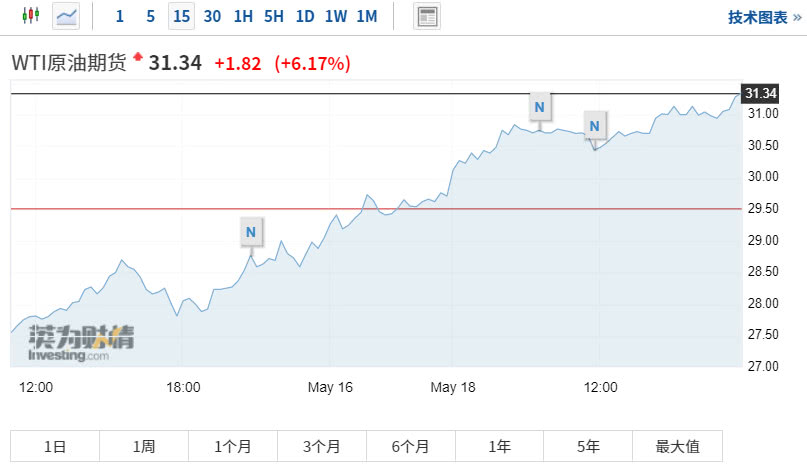Switch to the 1个月 range tab
807x472 pixels.
[233, 447]
